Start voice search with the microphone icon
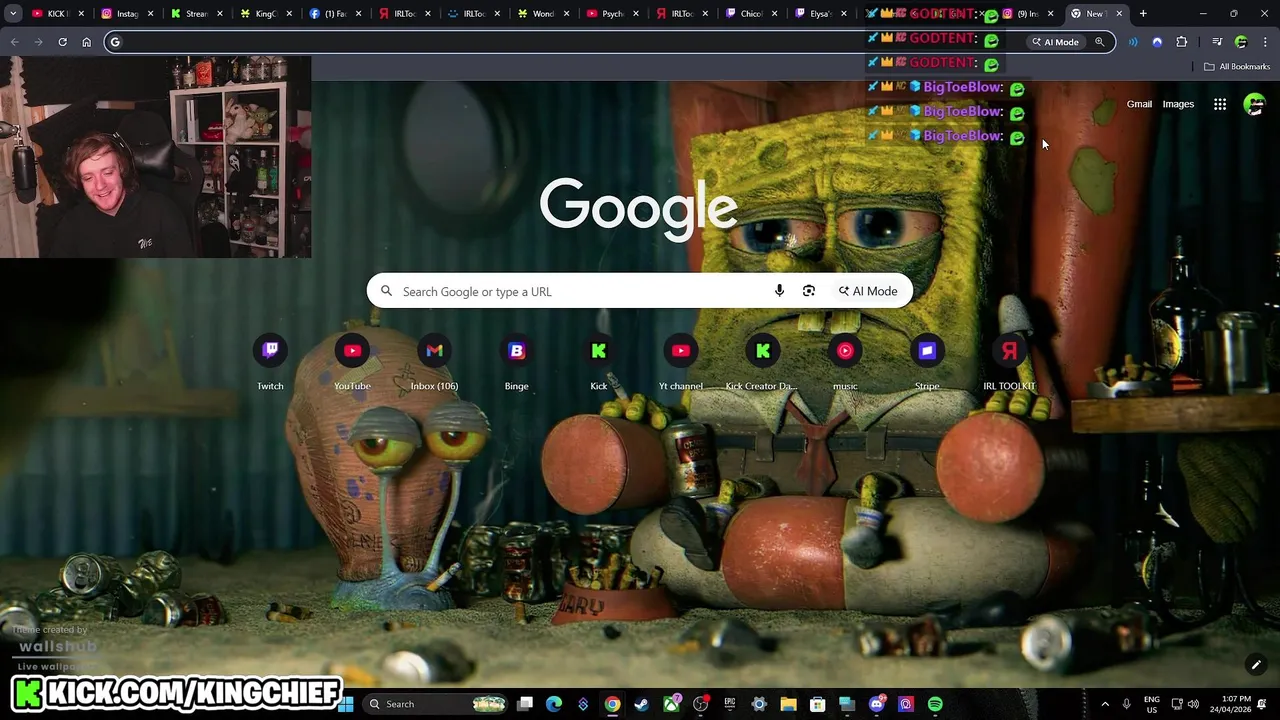The width and height of the screenshot is (1280, 720). pyautogui.click(x=779, y=291)
